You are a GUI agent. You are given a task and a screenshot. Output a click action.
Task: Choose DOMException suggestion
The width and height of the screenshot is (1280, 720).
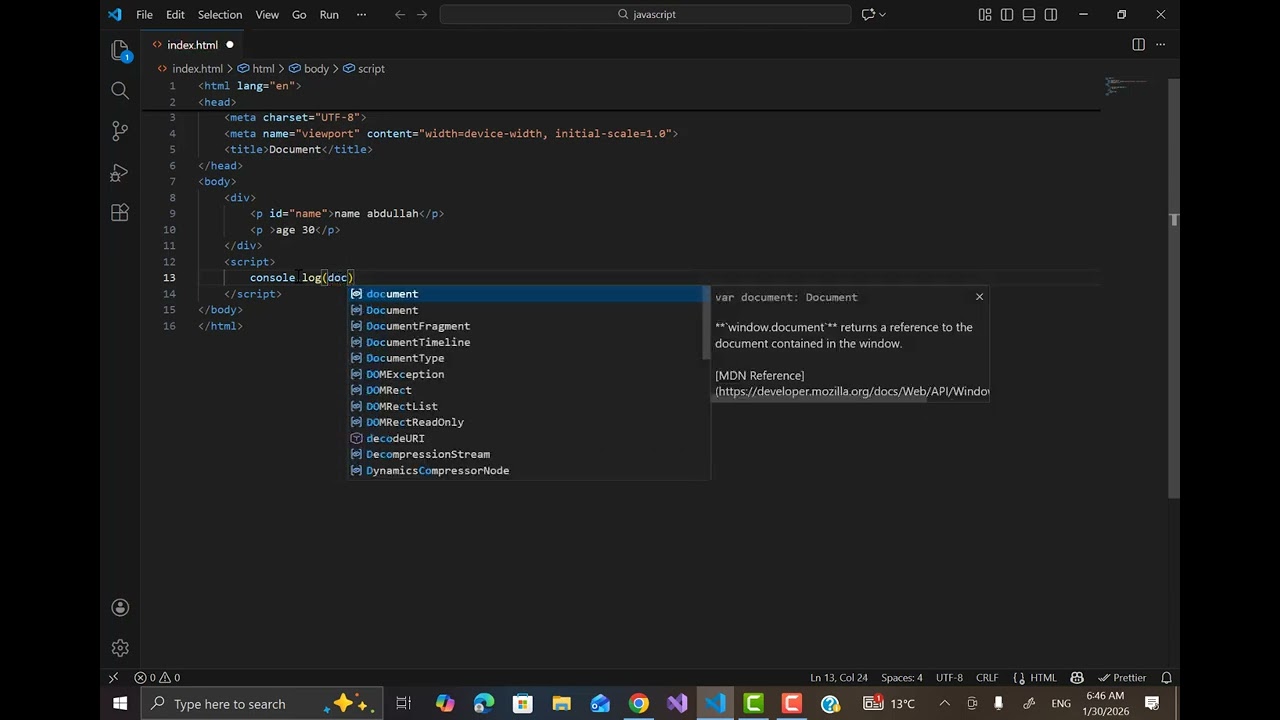527,374
